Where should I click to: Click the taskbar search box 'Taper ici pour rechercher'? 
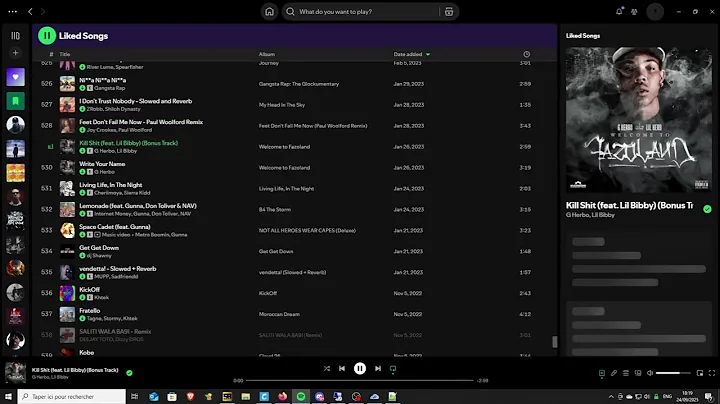[72, 396]
